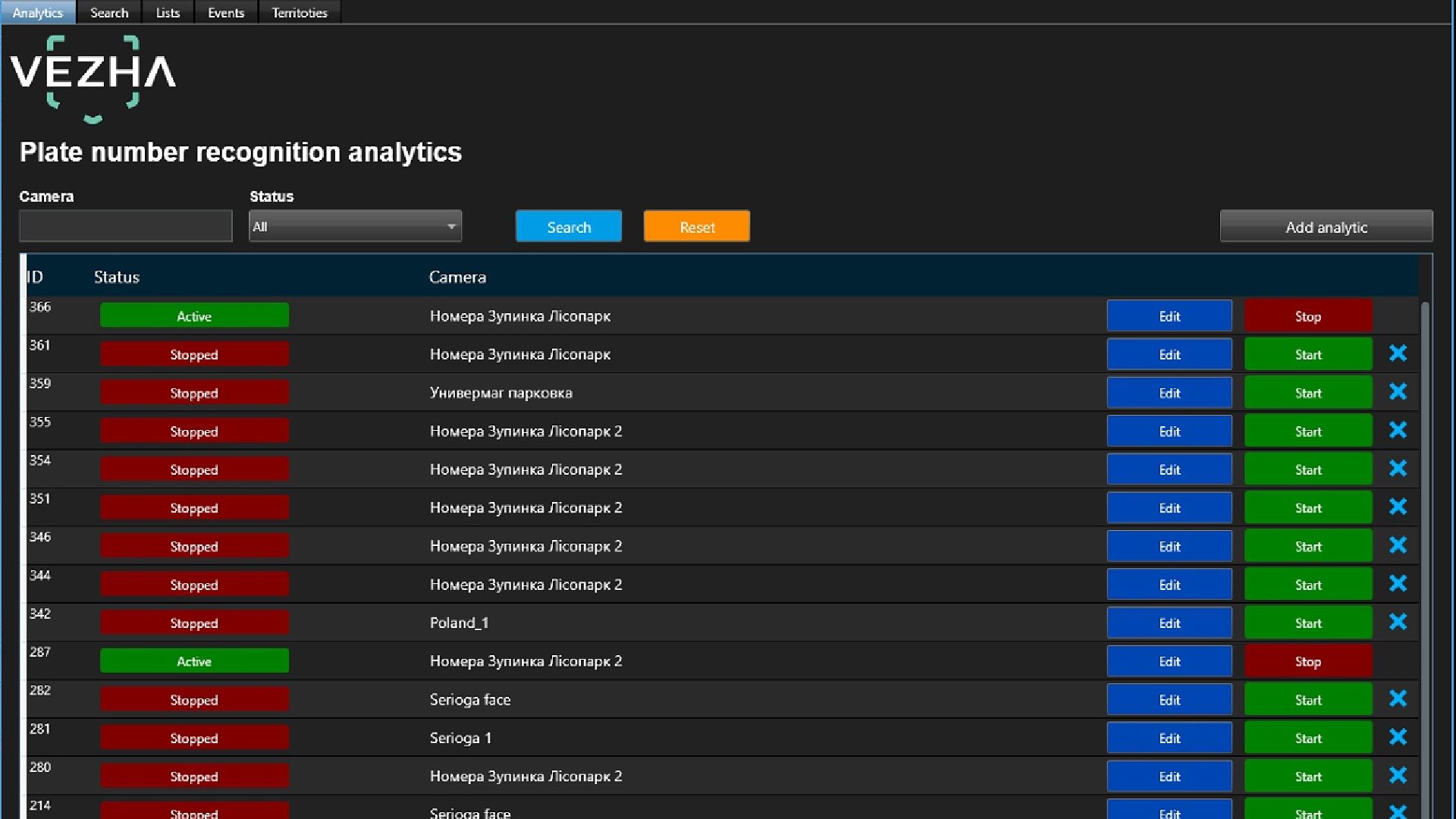This screenshot has height=819, width=1456.
Task: Start analytic with ID 354
Action: (x=1308, y=469)
